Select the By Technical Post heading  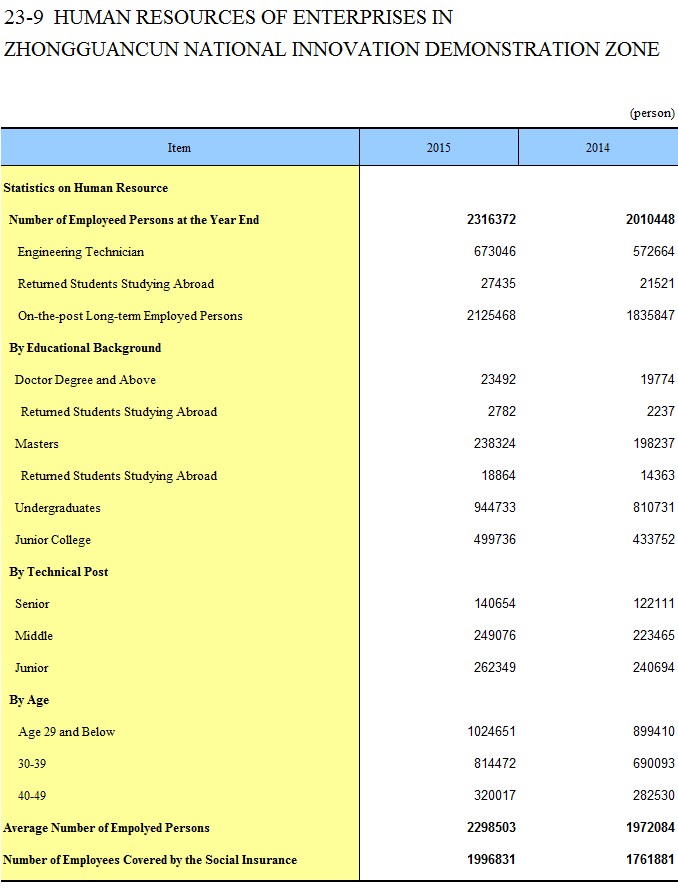(x=58, y=572)
